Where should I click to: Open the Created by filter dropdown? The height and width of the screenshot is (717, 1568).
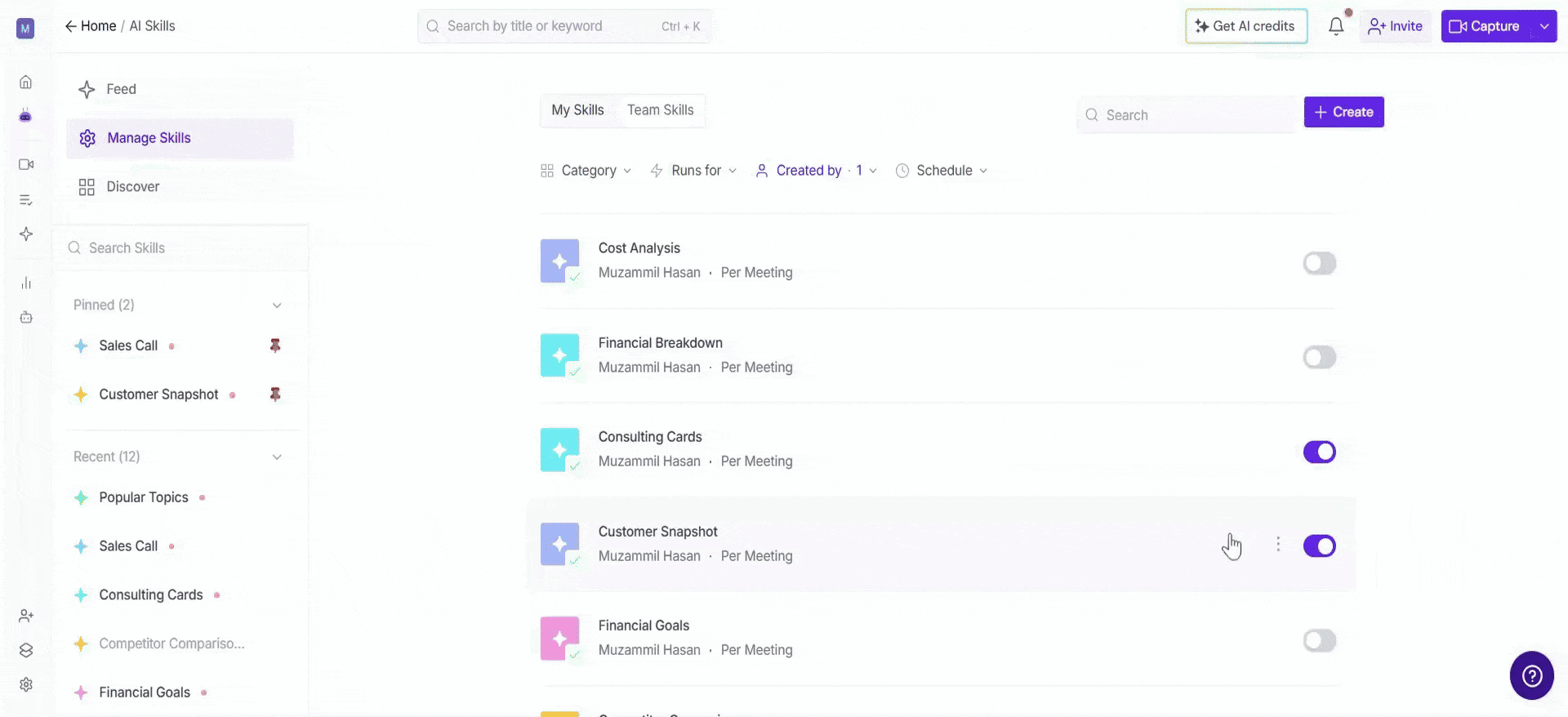[817, 171]
